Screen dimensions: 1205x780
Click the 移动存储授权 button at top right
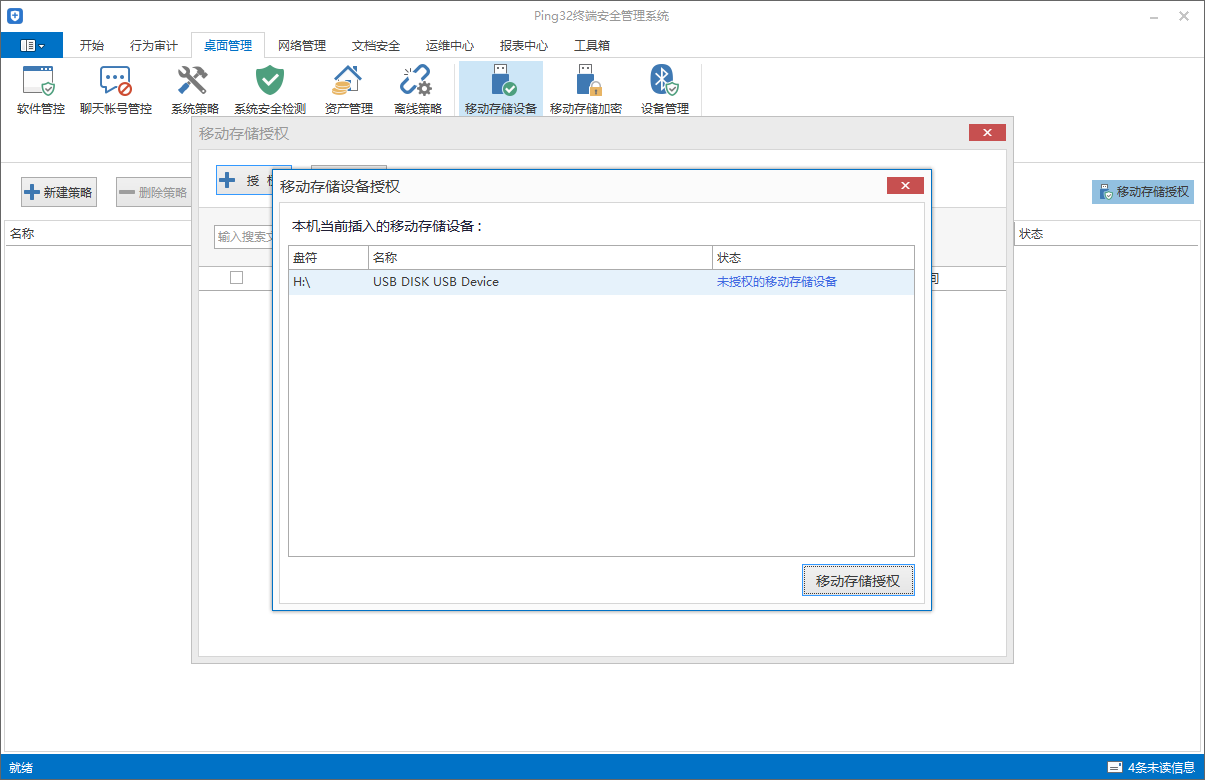click(1143, 192)
